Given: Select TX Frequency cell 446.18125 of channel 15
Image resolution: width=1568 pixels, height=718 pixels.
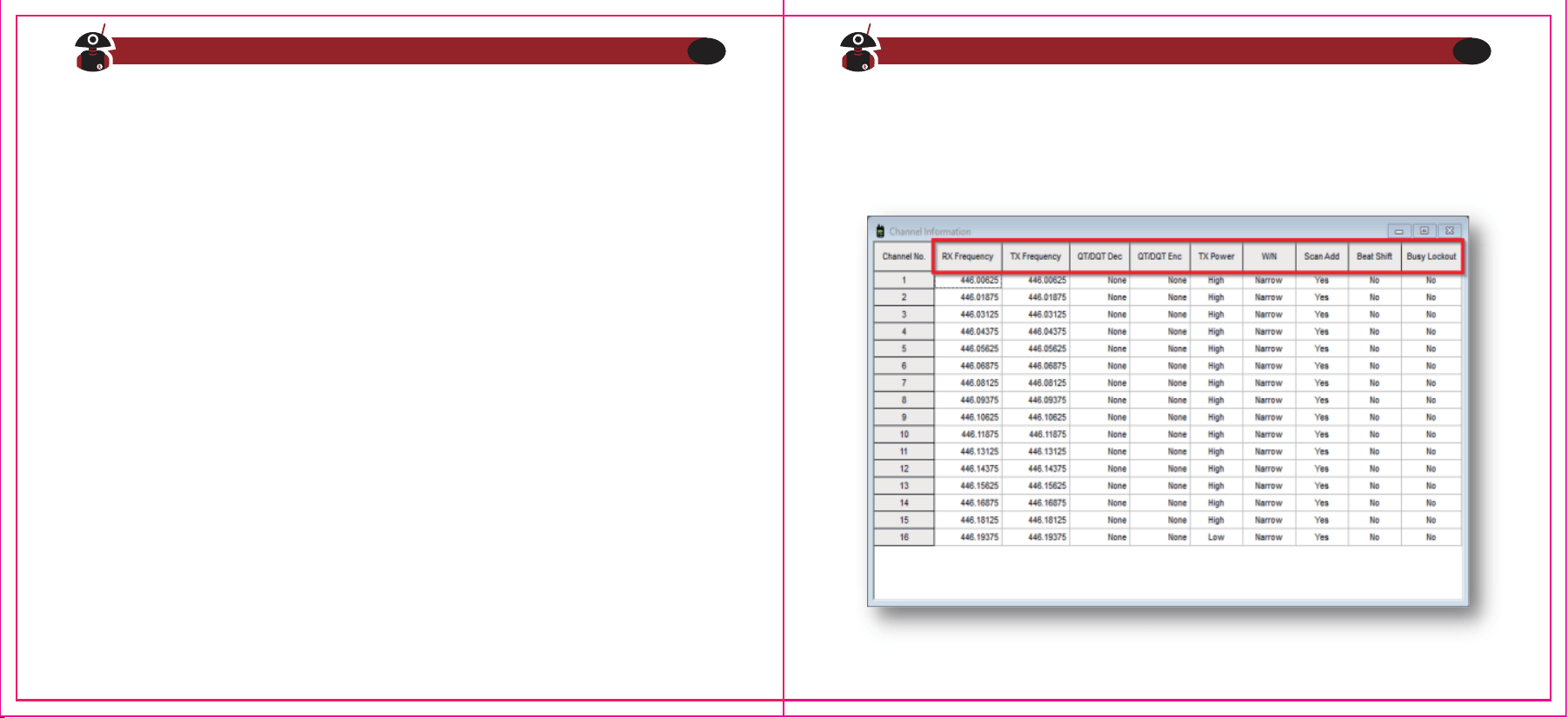Looking at the screenshot, I should 1036,520.
